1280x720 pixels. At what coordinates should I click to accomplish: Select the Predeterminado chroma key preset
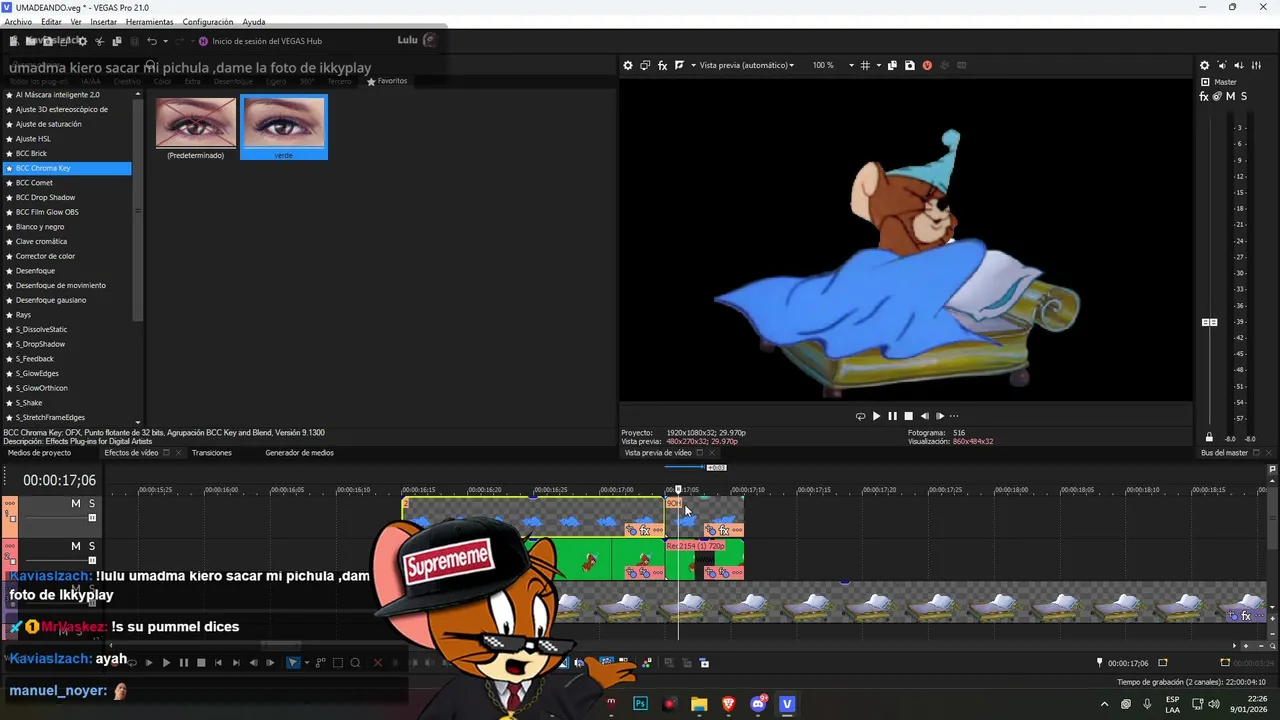196,128
